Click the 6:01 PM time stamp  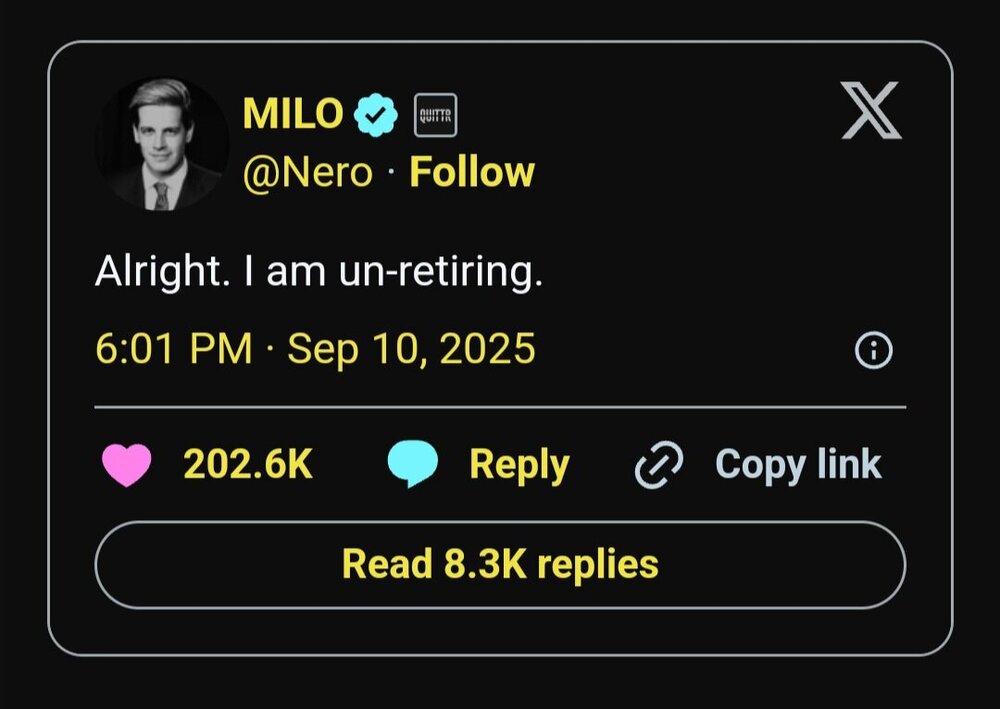173,349
